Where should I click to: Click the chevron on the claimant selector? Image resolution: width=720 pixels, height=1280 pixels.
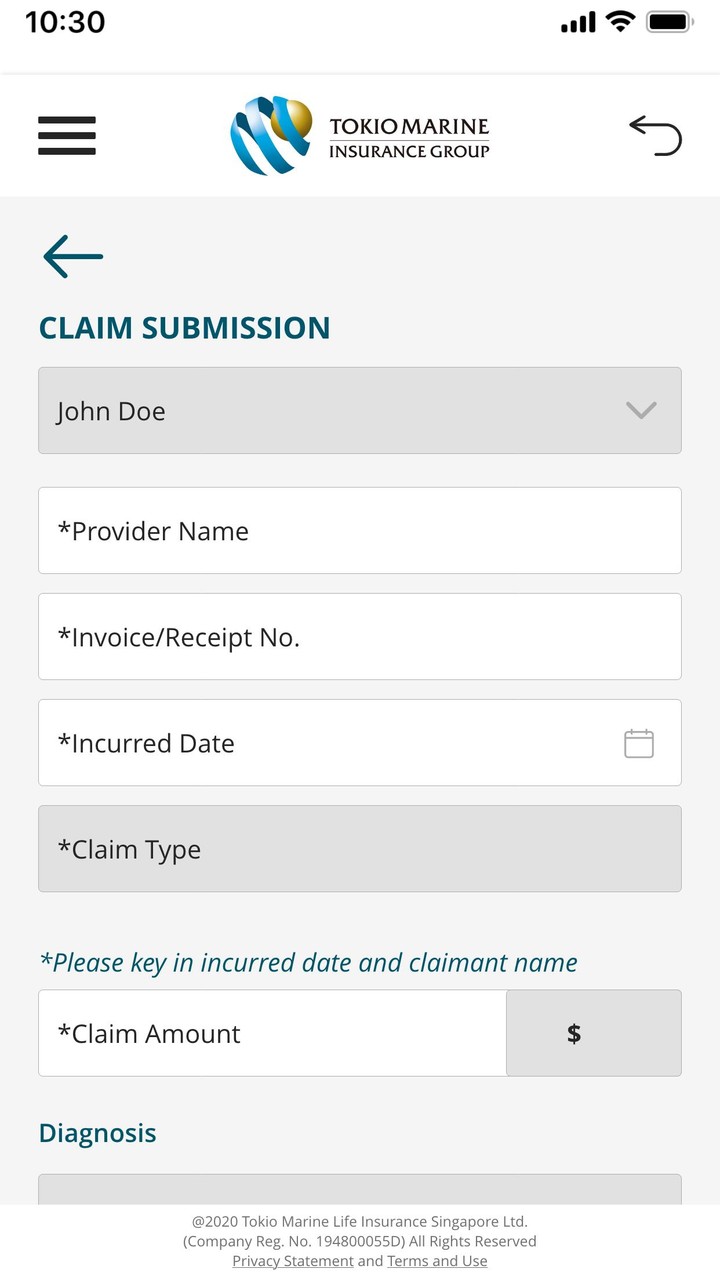[x=641, y=411]
